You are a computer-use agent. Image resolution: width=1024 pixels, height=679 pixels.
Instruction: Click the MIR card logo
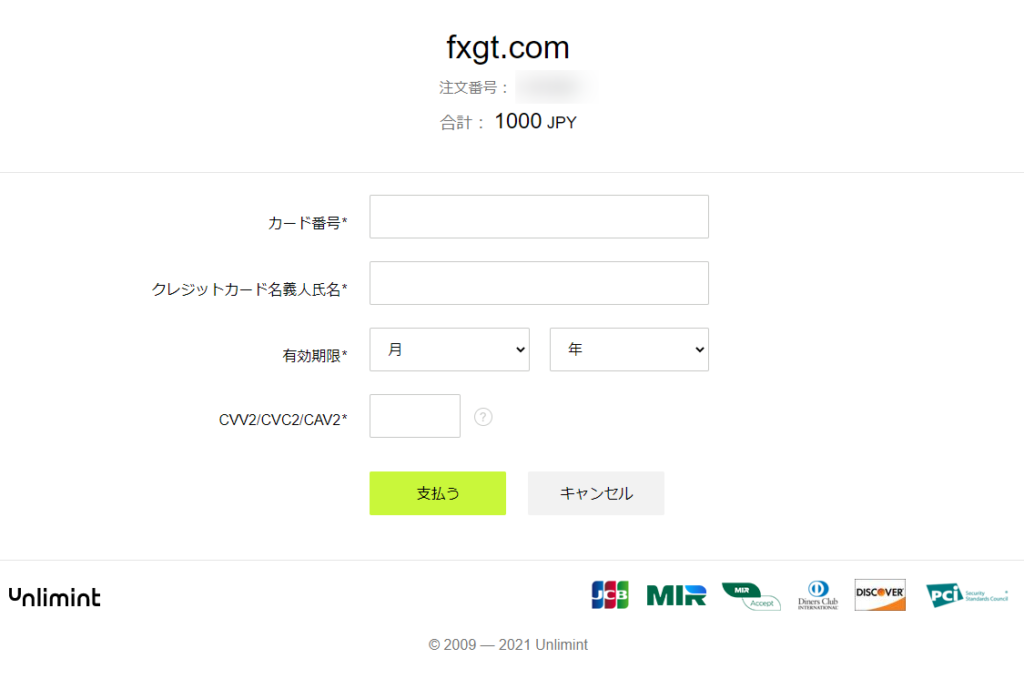pos(676,595)
